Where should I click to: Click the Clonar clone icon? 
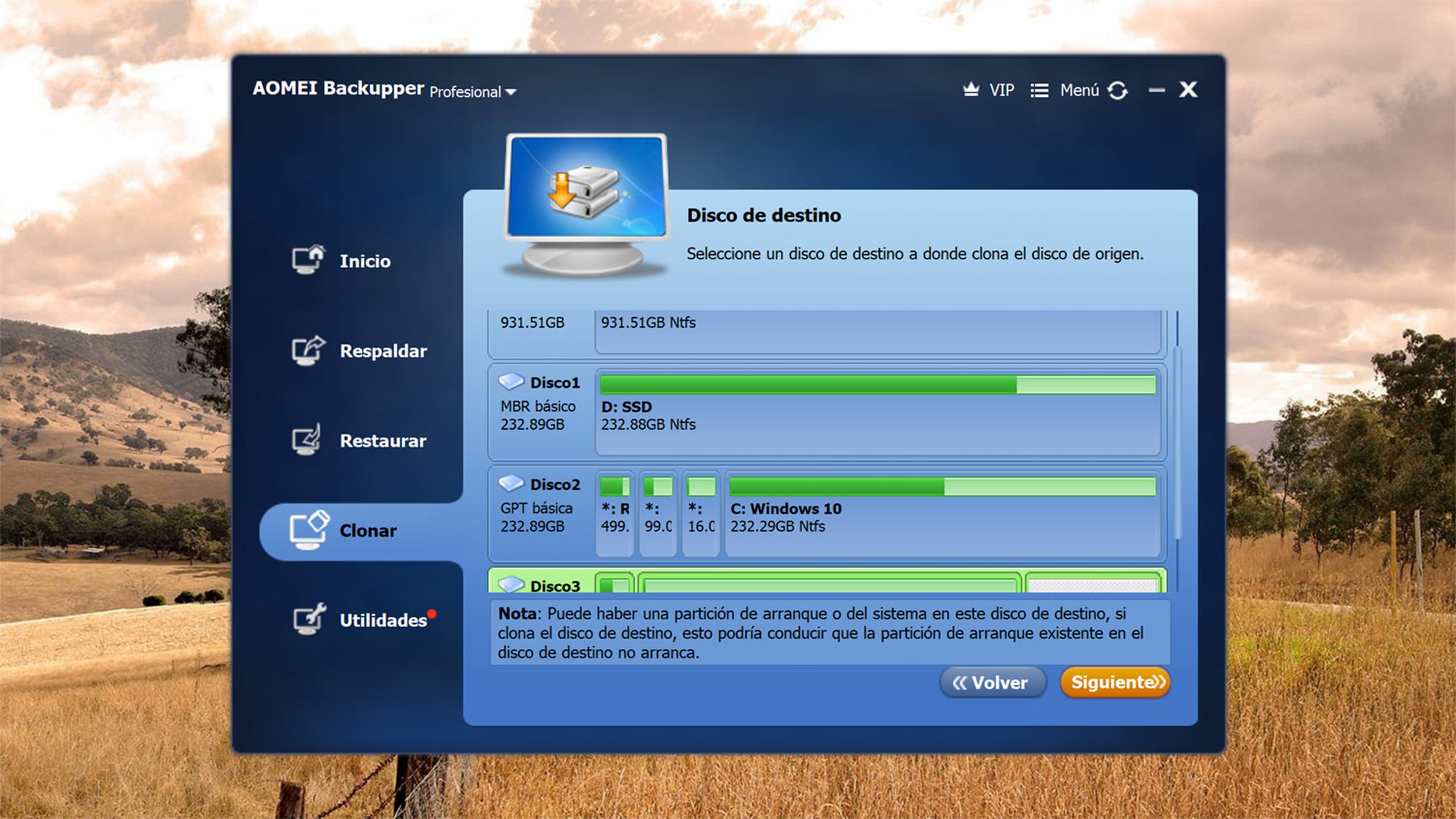pos(309,530)
